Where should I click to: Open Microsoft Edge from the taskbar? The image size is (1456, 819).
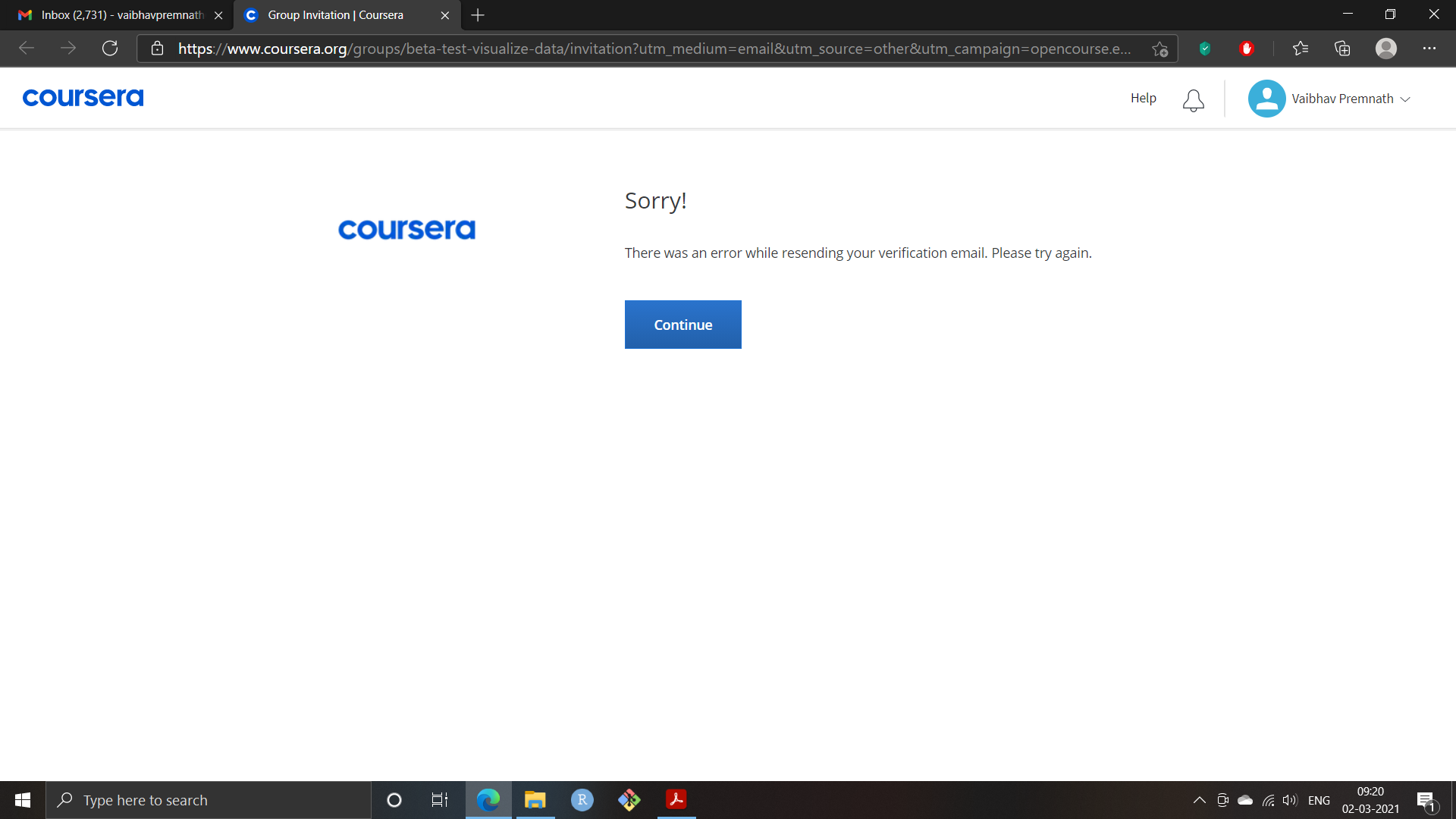pos(488,800)
